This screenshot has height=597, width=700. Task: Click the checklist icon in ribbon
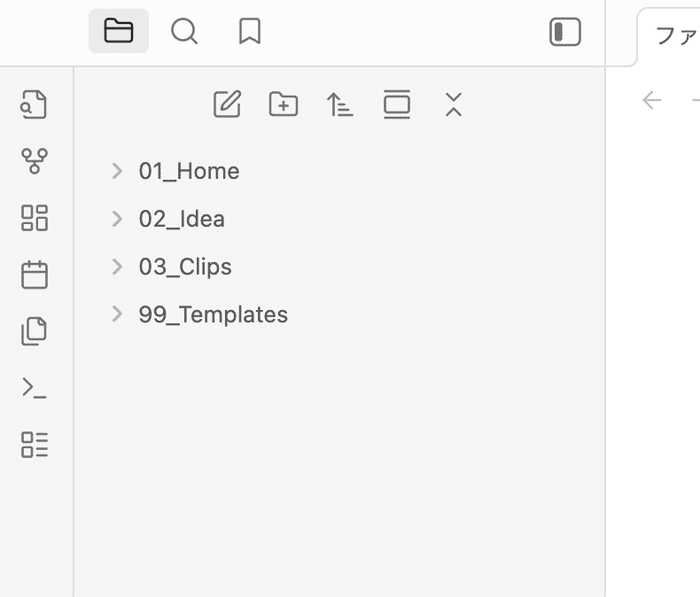(34, 445)
